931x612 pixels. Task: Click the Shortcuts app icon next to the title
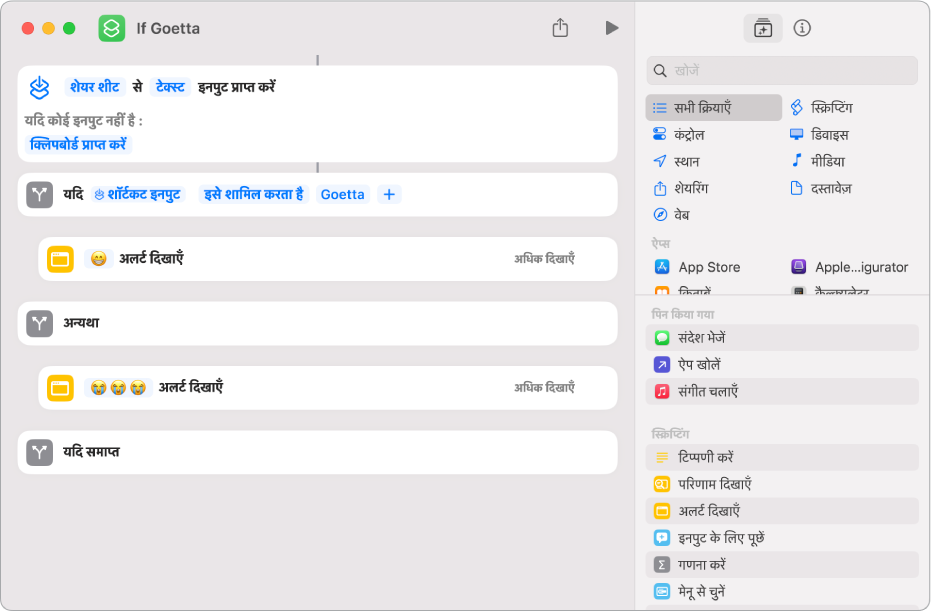click(112, 28)
